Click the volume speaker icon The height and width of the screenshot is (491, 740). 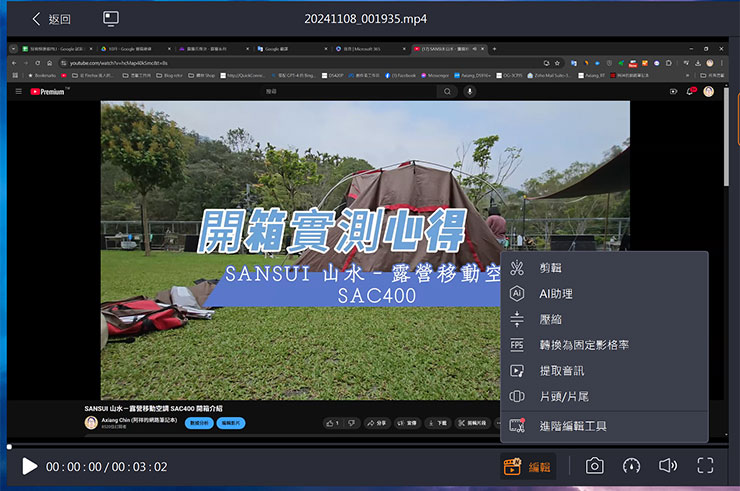(668, 466)
